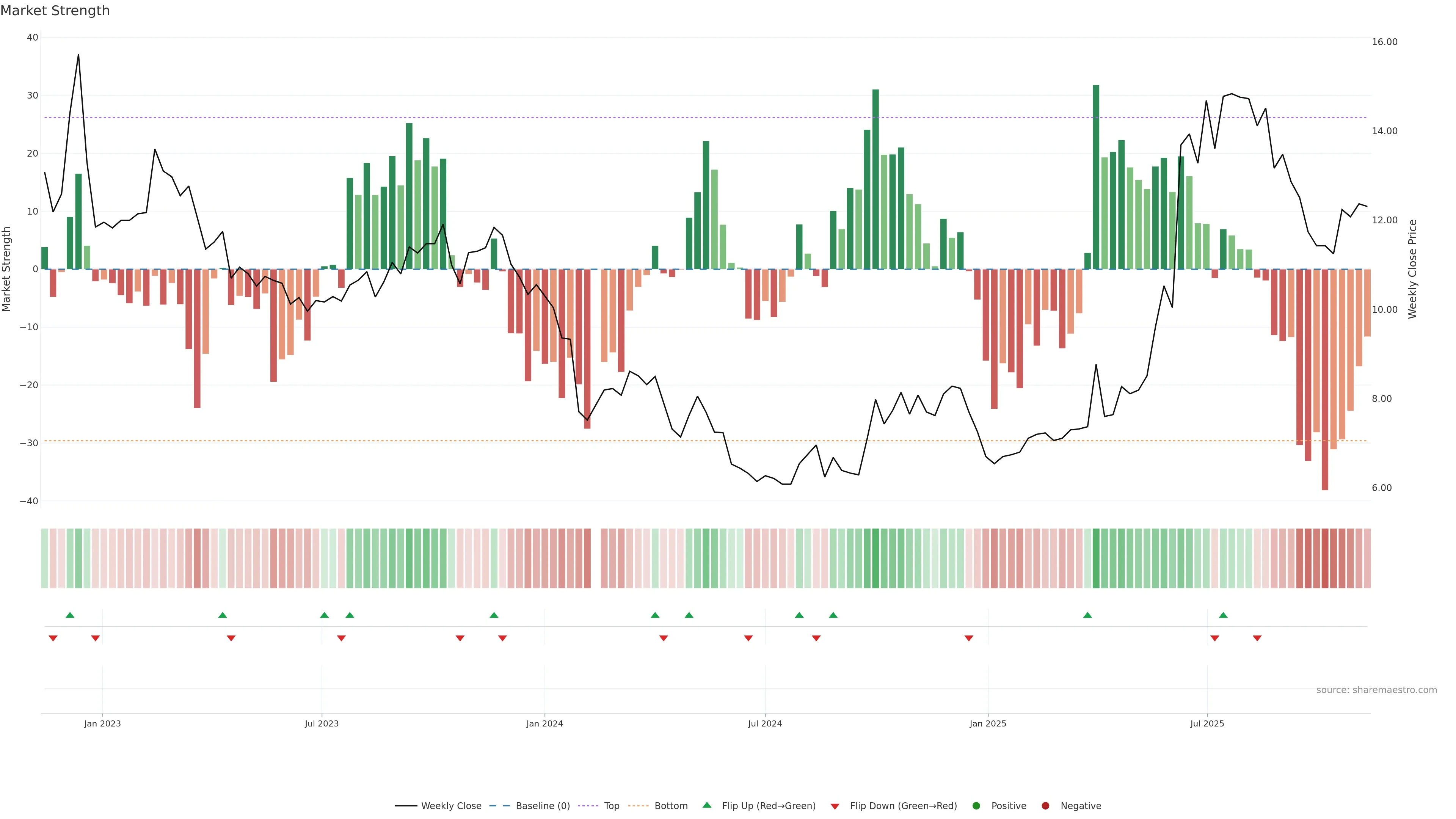Open the source: sharemaestro.com link

[1376, 690]
